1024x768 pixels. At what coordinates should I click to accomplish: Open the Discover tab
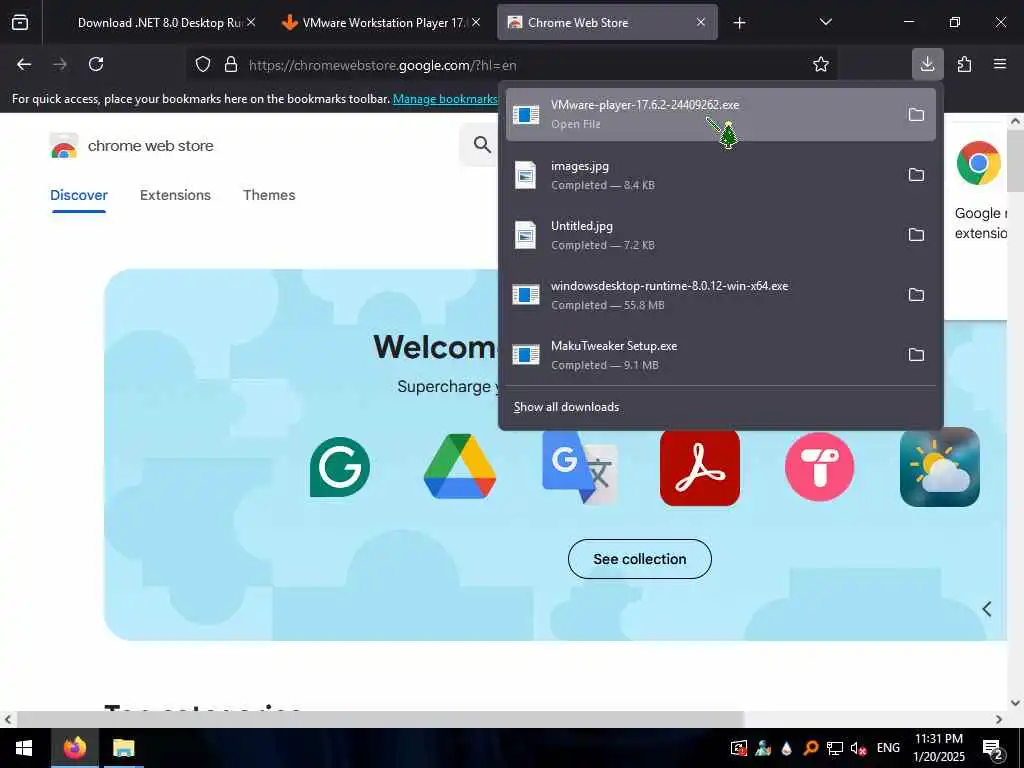[79, 195]
